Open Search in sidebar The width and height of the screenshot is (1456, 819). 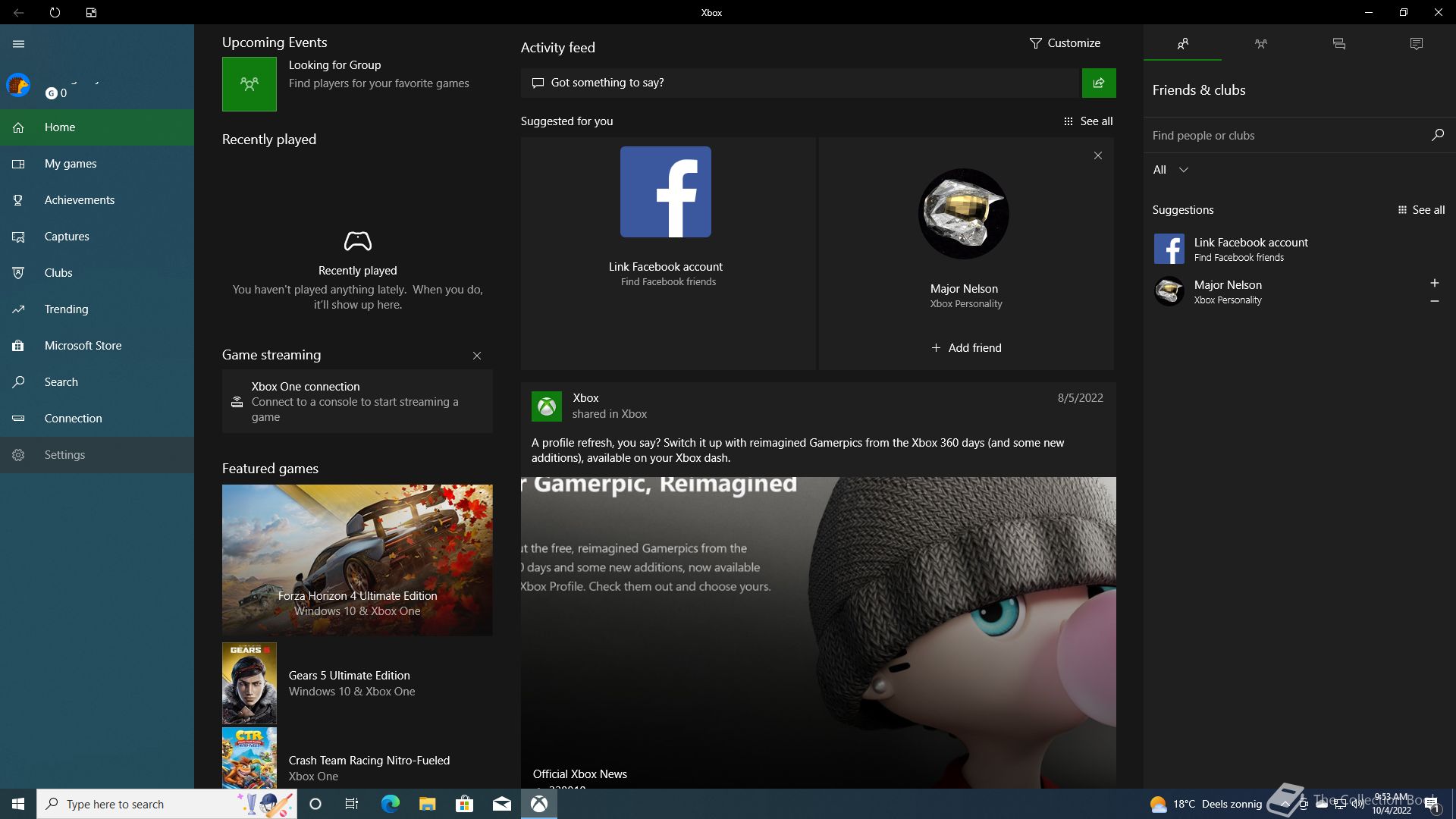point(97,382)
